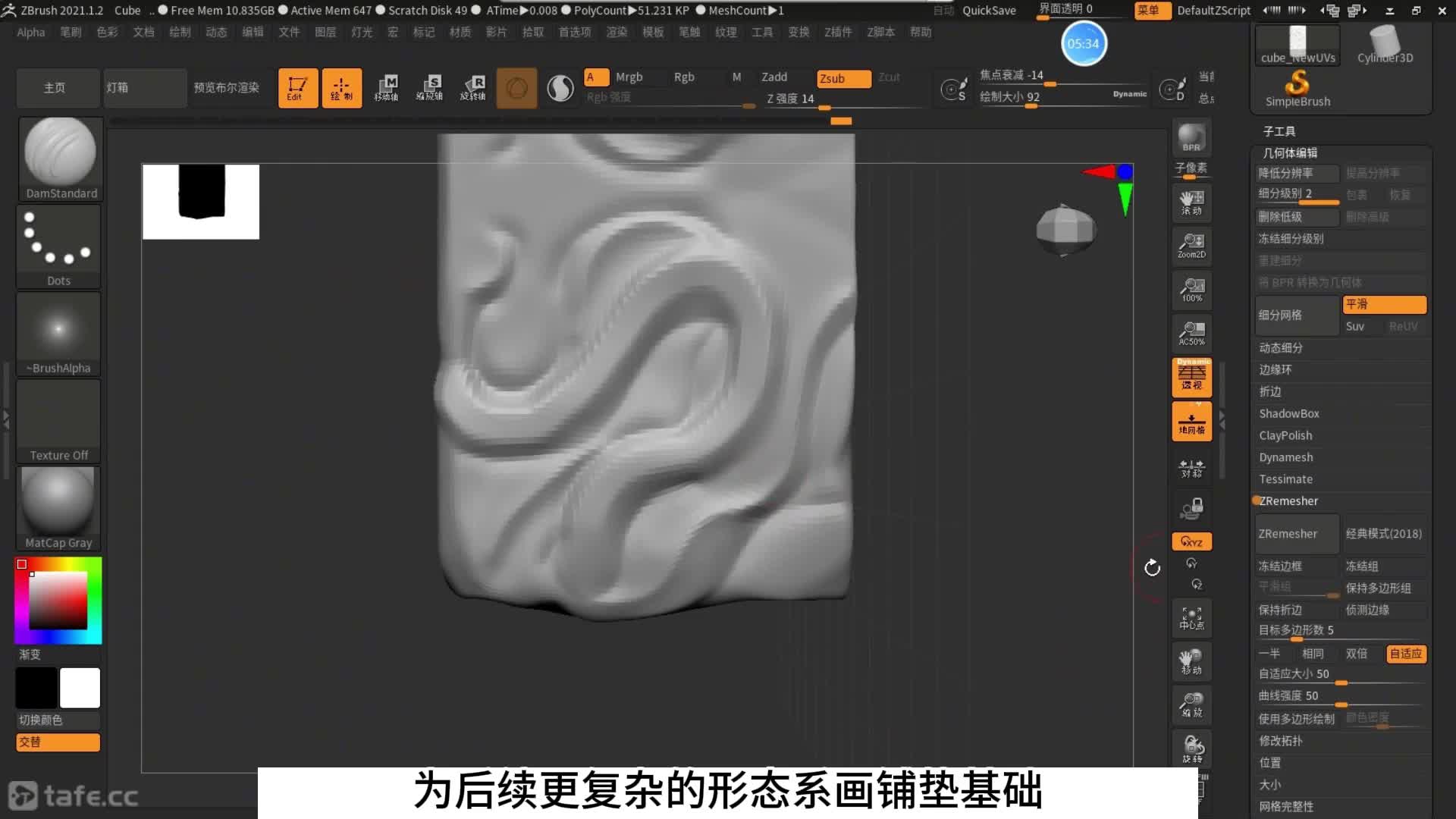The height and width of the screenshot is (819, 1456).
Task: Enable the 自适应 adaptive option
Action: (x=1406, y=654)
